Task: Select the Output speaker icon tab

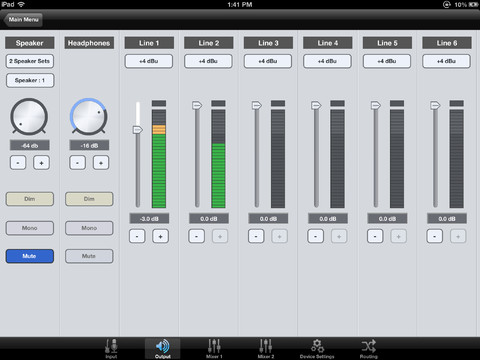Action: 163,348
